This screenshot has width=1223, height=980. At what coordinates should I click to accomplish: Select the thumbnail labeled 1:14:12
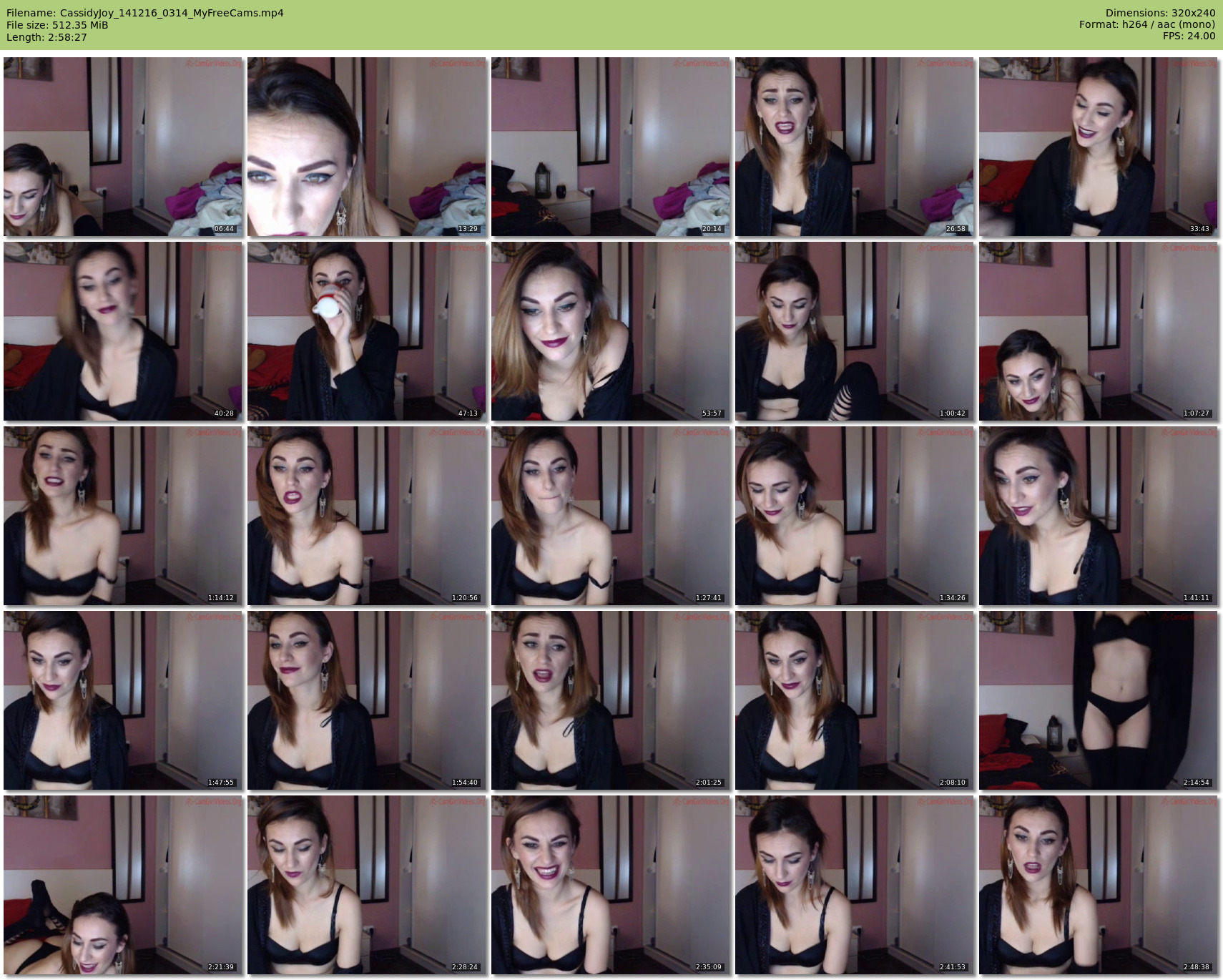[x=123, y=516]
